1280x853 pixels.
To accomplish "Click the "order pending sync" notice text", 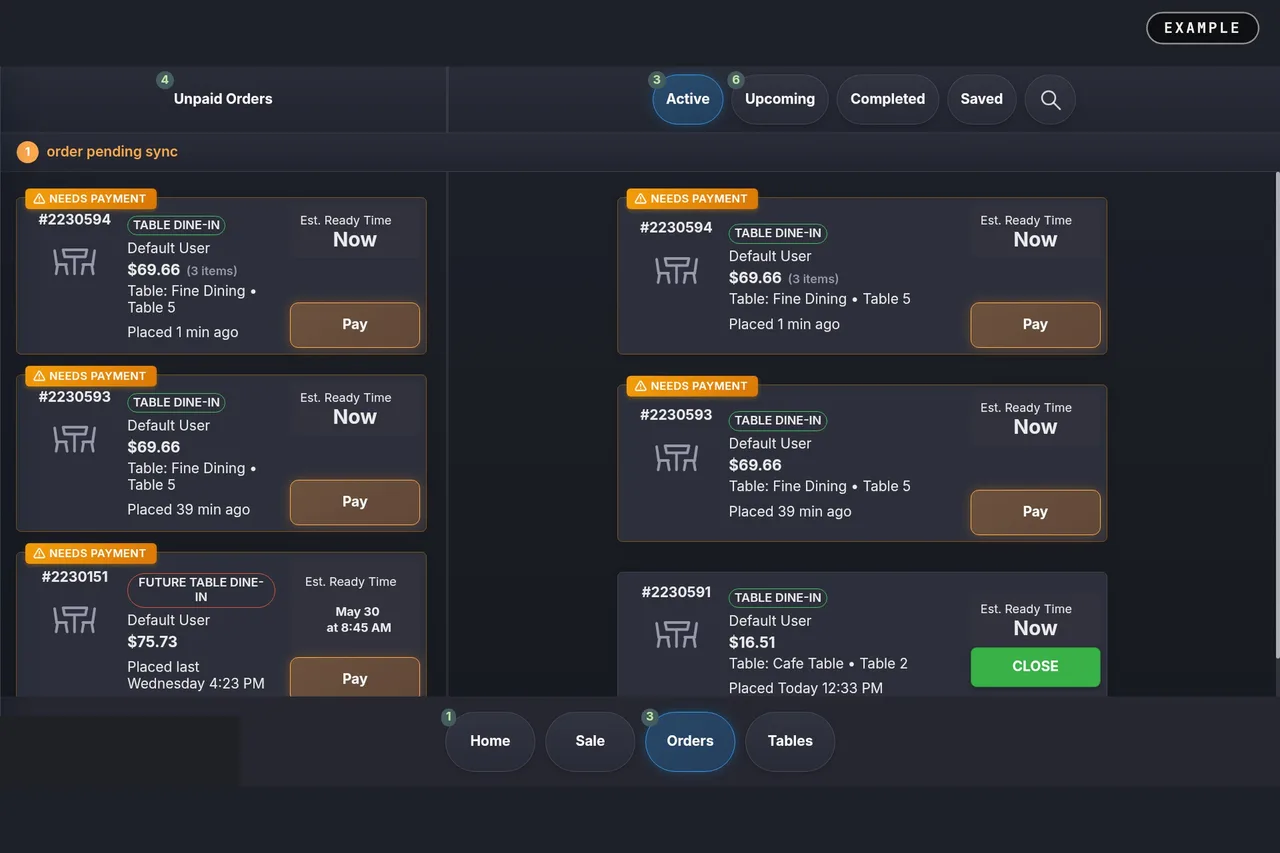I will click(112, 152).
